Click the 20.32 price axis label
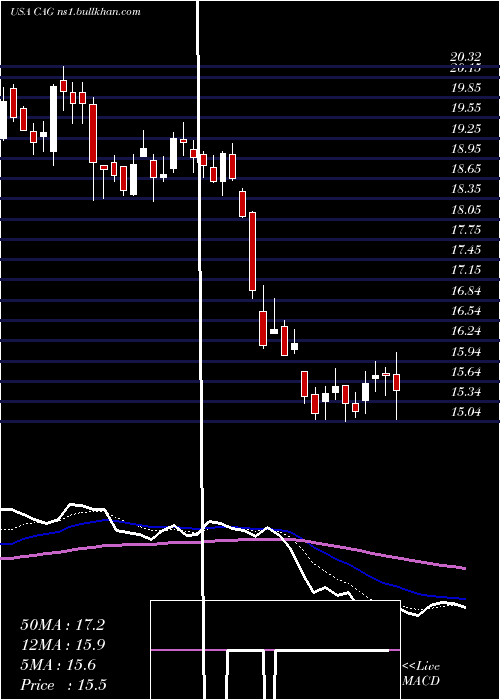Image resolution: width=500 pixels, height=700 pixels. [466, 57]
